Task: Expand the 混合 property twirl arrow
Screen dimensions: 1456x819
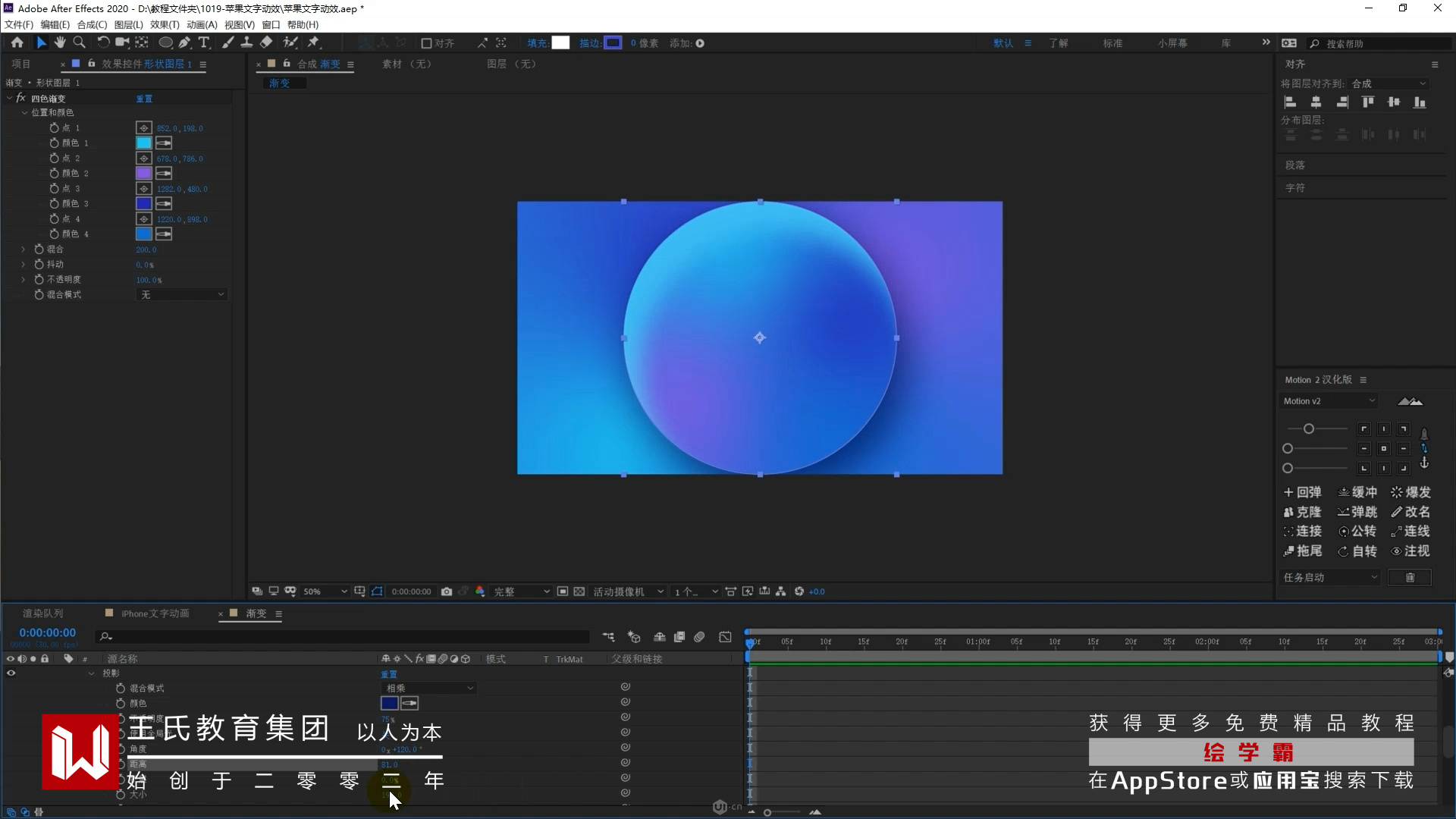Action: click(24, 249)
